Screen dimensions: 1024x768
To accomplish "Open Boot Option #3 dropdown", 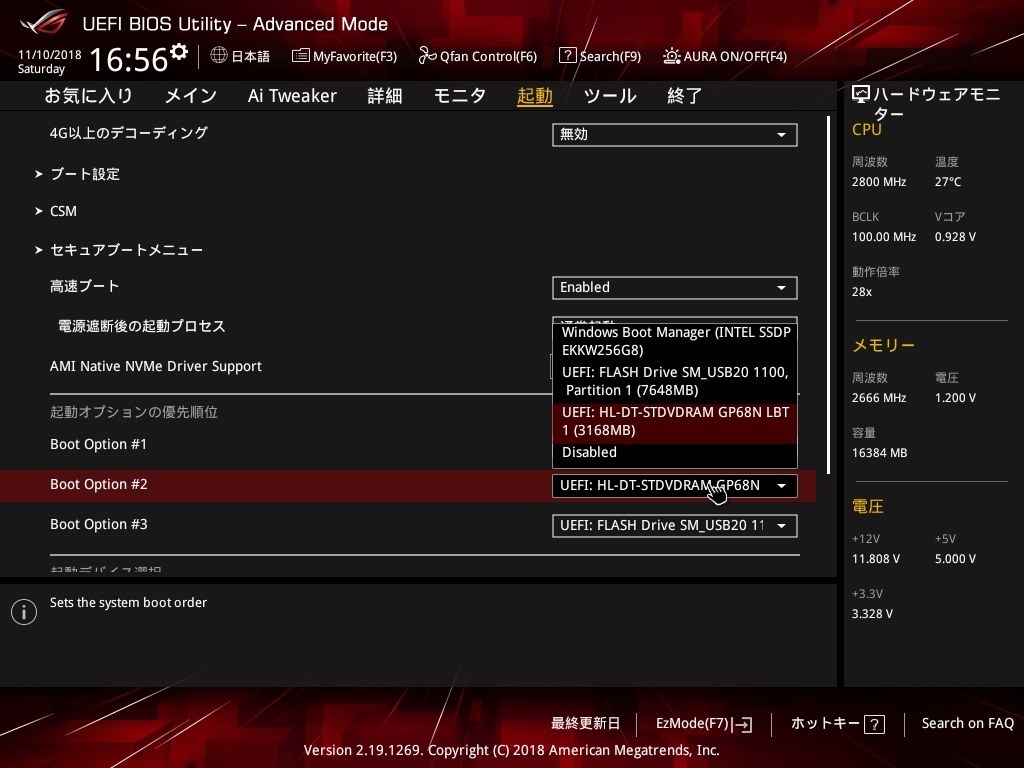I will [674, 526].
